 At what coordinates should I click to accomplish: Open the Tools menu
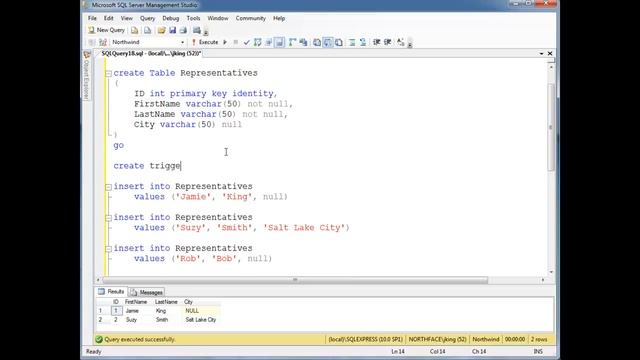click(193, 18)
